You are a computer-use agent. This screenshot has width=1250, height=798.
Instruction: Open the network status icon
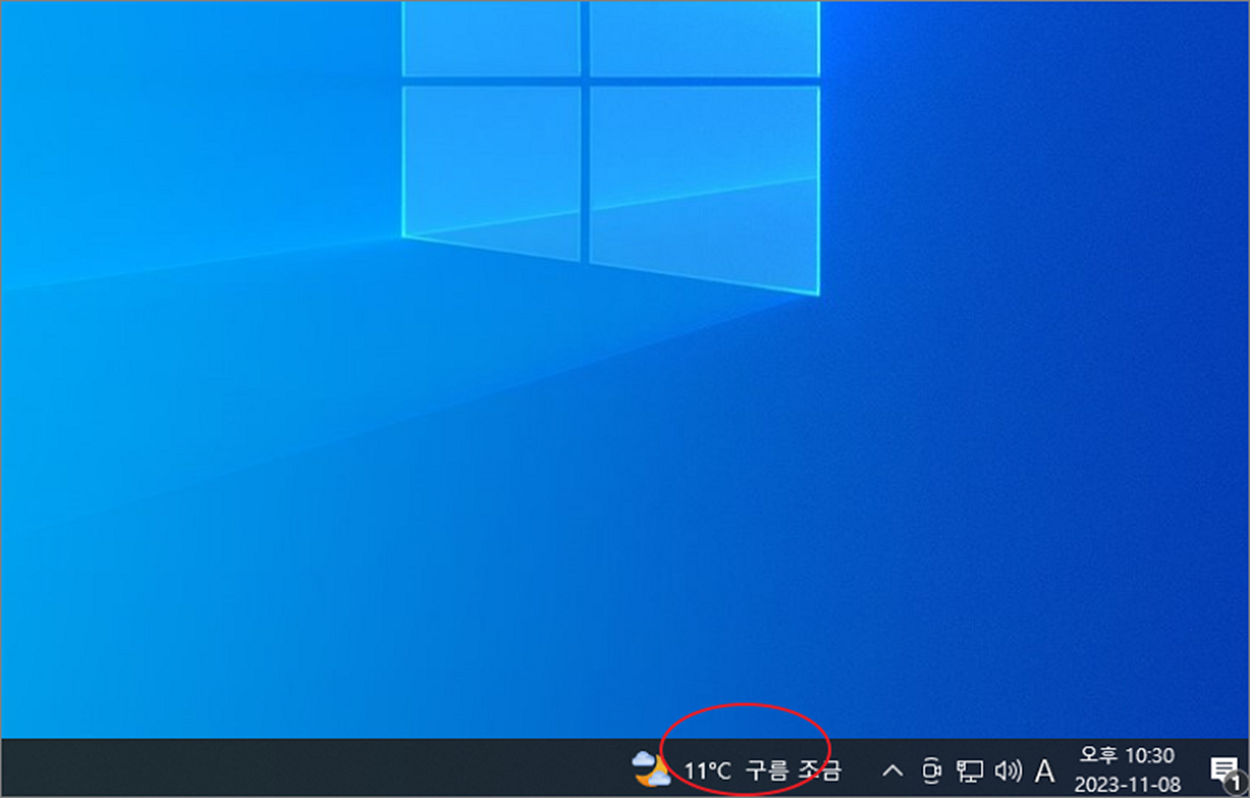(x=970, y=771)
